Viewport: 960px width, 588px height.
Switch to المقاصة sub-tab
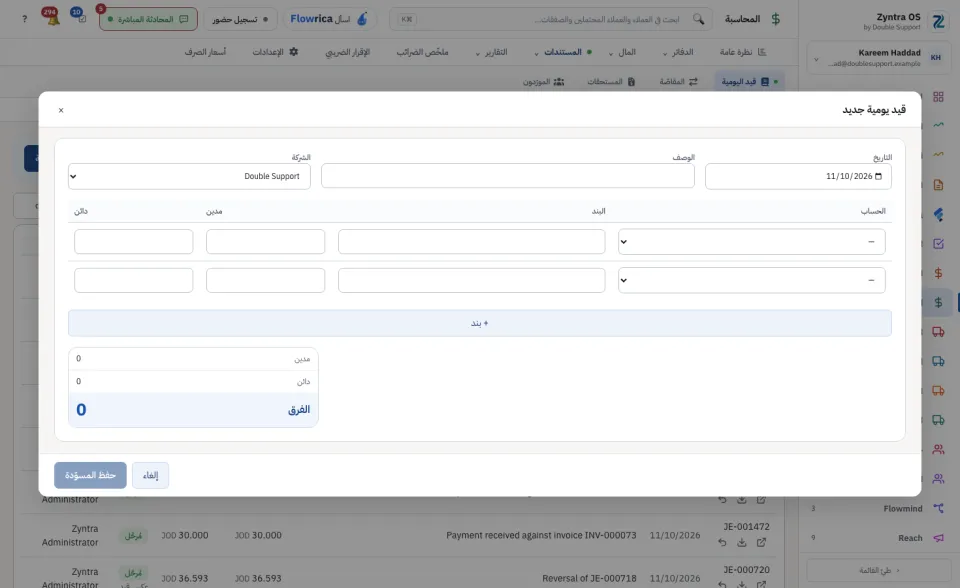[678, 81]
